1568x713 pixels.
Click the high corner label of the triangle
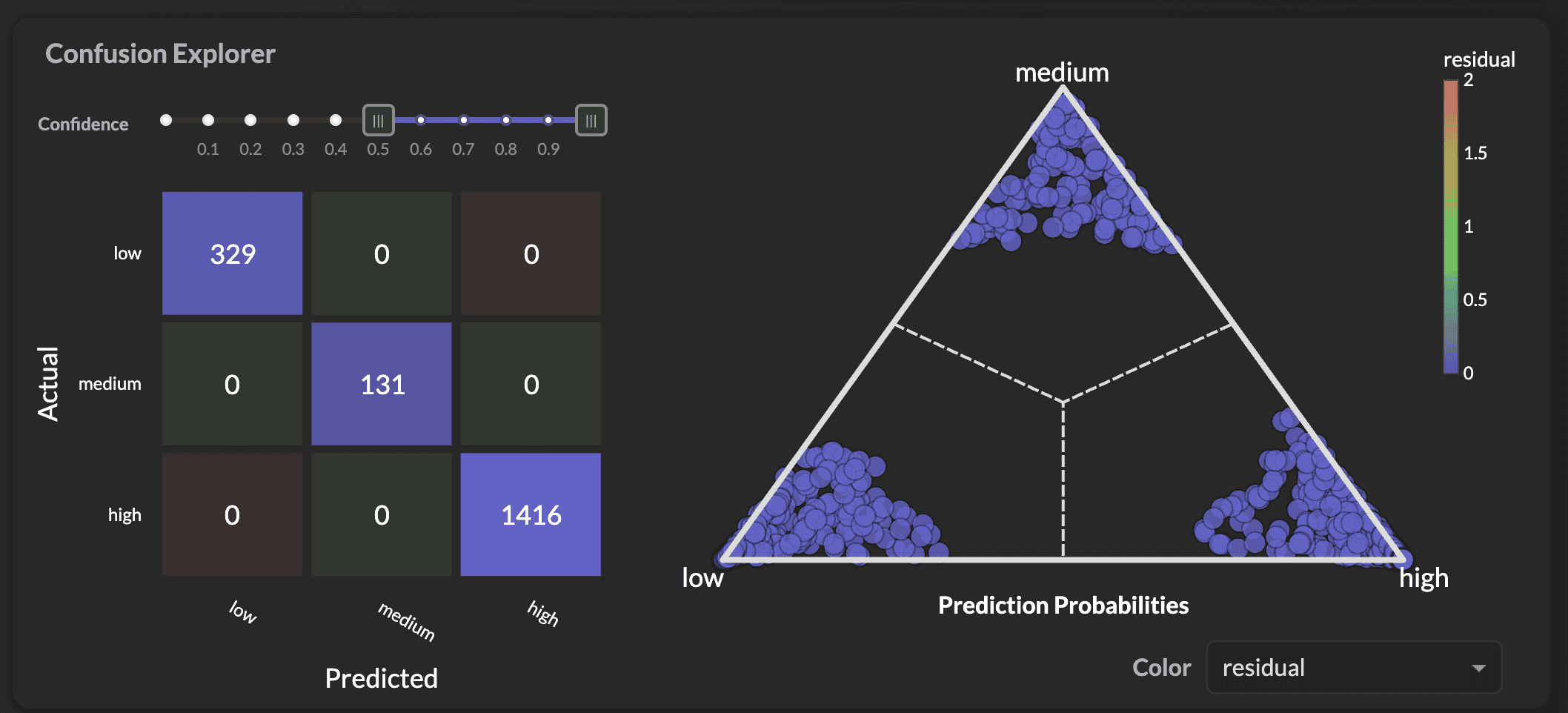click(x=1423, y=579)
